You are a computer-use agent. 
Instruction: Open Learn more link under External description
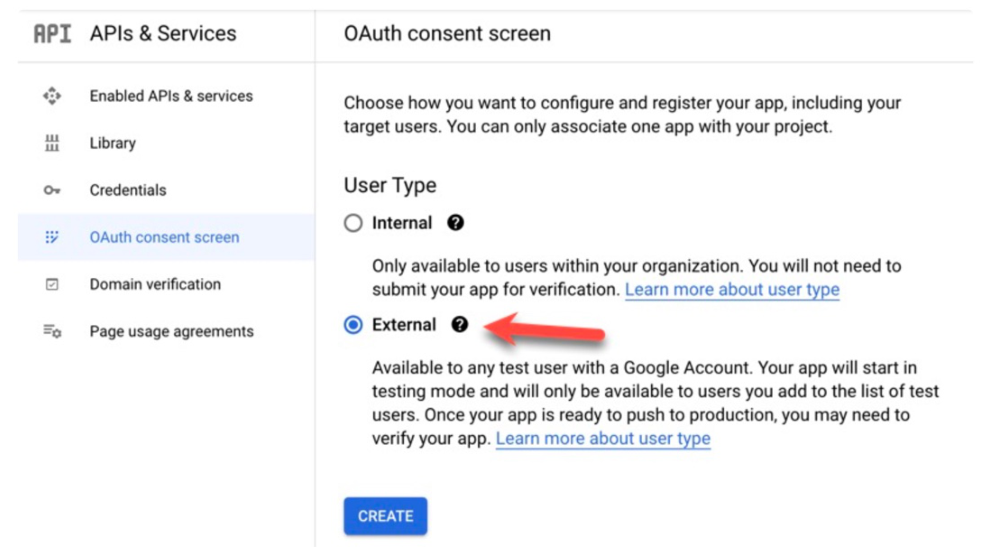coord(603,439)
